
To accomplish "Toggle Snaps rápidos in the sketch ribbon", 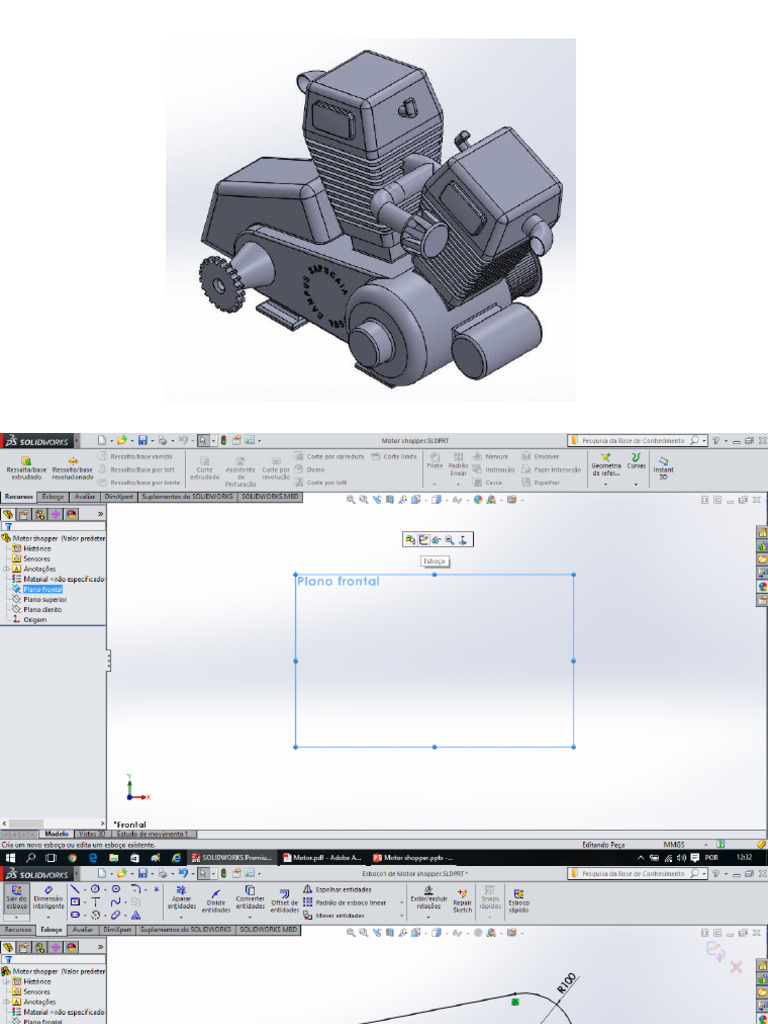I will click(x=490, y=897).
